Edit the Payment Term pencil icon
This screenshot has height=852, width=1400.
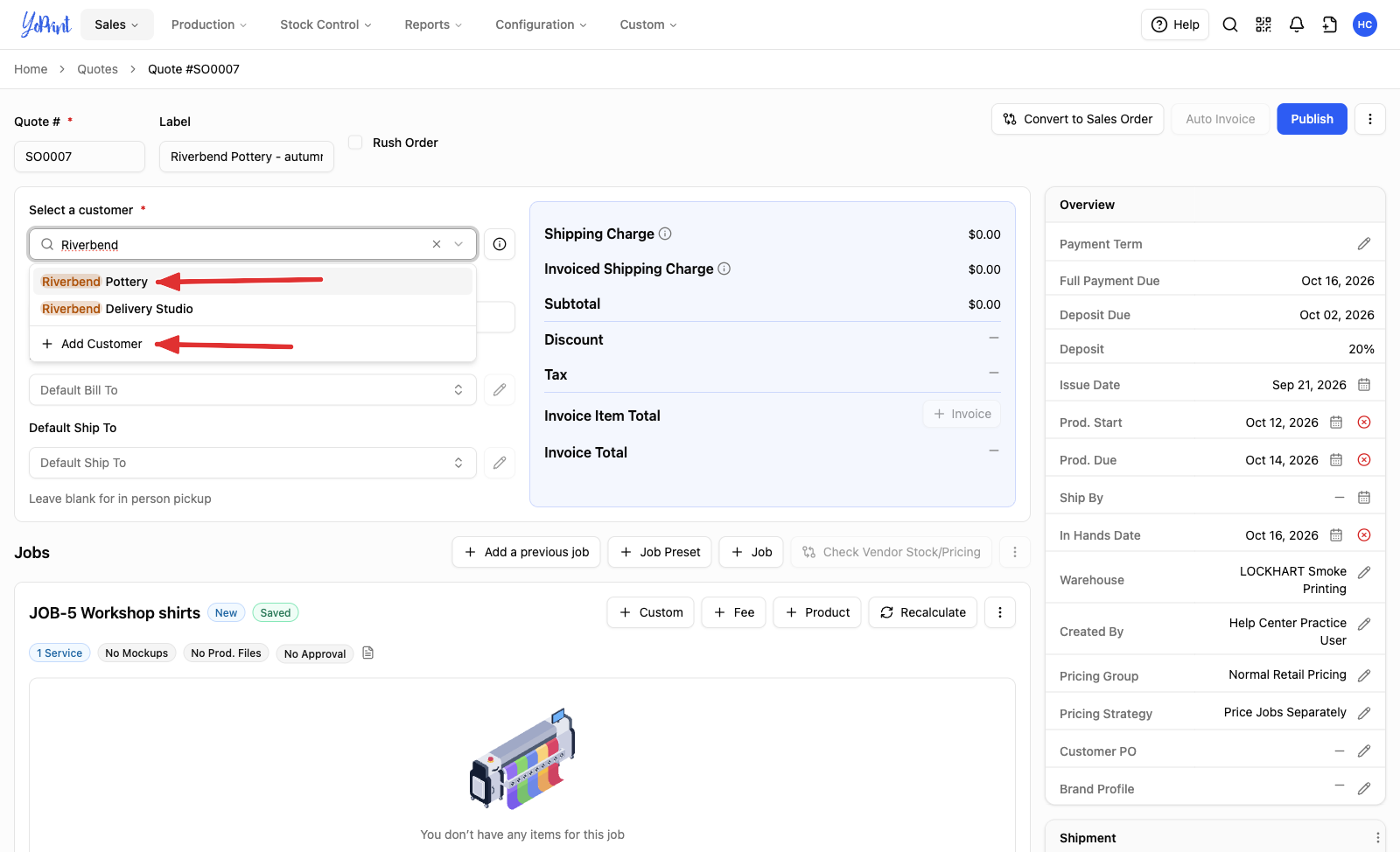[1364, 244]
